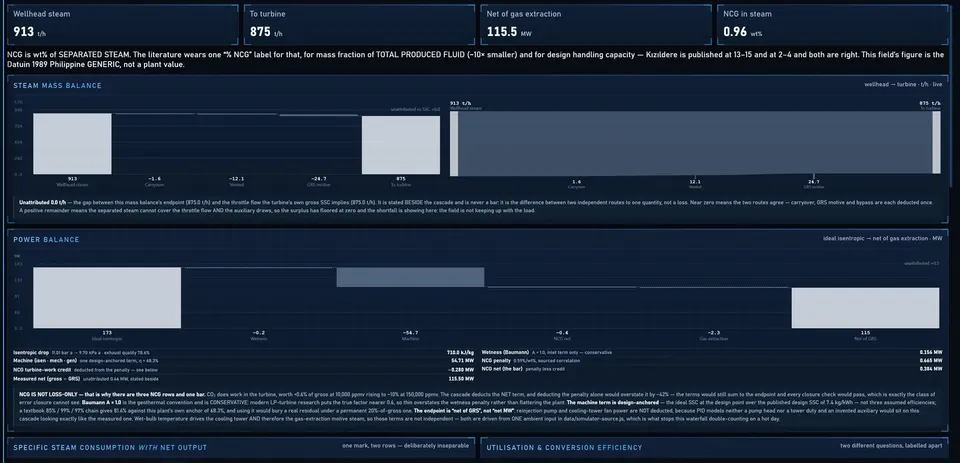Click the Wetness (Baumann) row
960x463 pixels.
point(712,353)
